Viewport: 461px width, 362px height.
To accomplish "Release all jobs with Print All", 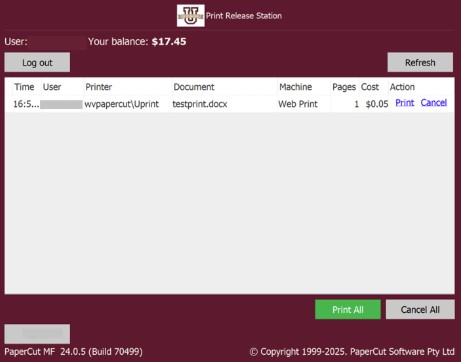I will click(348, 310).
